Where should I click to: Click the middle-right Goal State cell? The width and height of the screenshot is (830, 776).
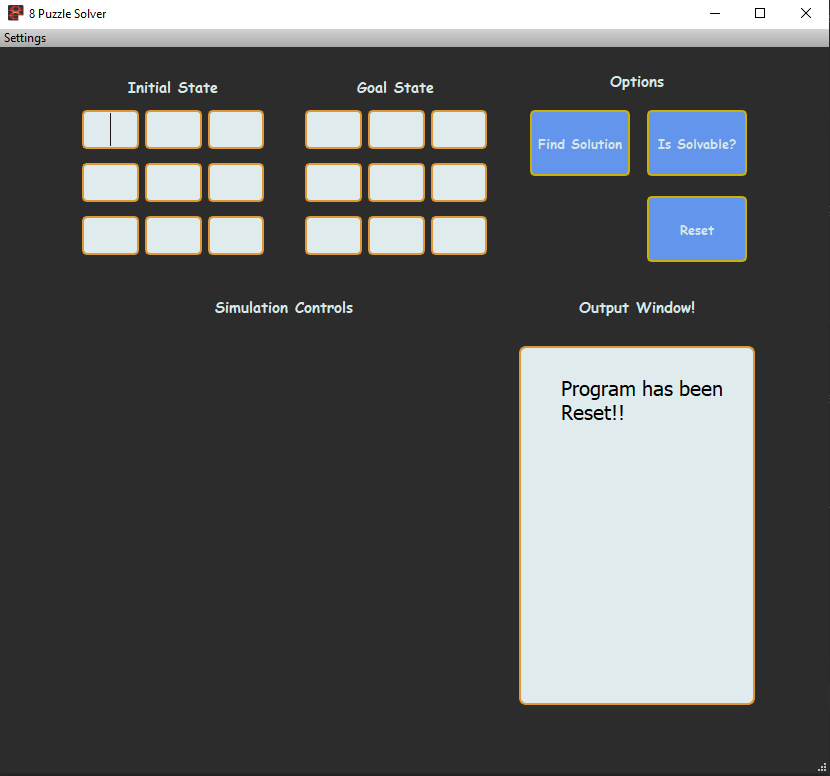coord(459,182)
